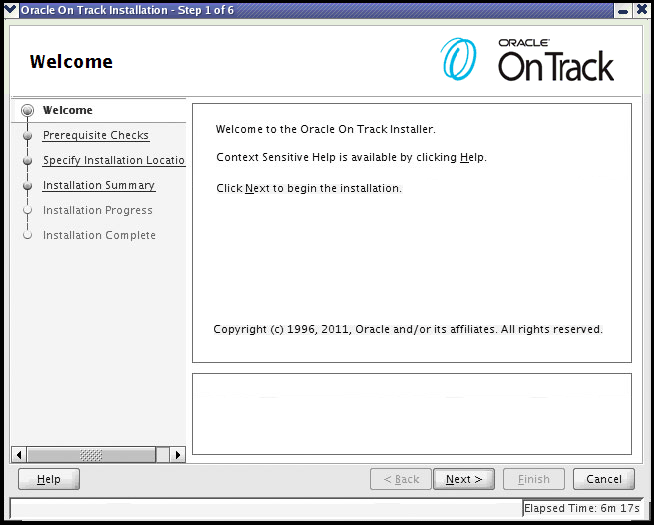This screenshot has height=525, width=654.
Task: Click 'Click Next to begin the installation' text
Action: click(309, 188)
